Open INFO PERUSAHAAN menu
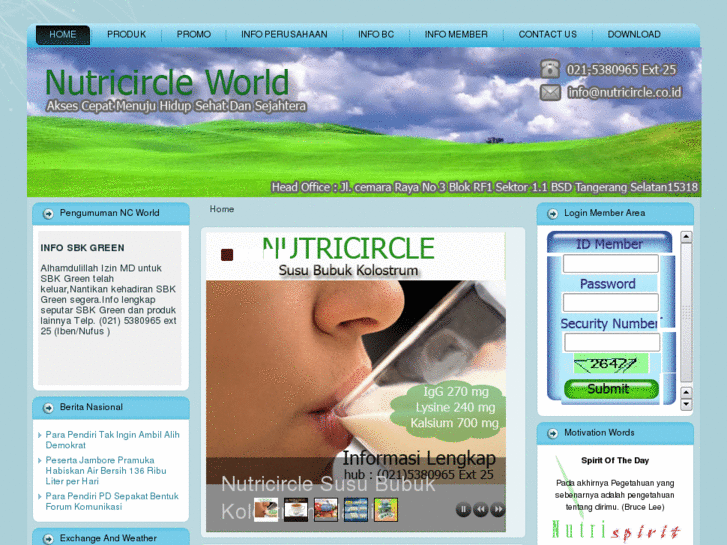The image size is (727, 545). [284, 35]
